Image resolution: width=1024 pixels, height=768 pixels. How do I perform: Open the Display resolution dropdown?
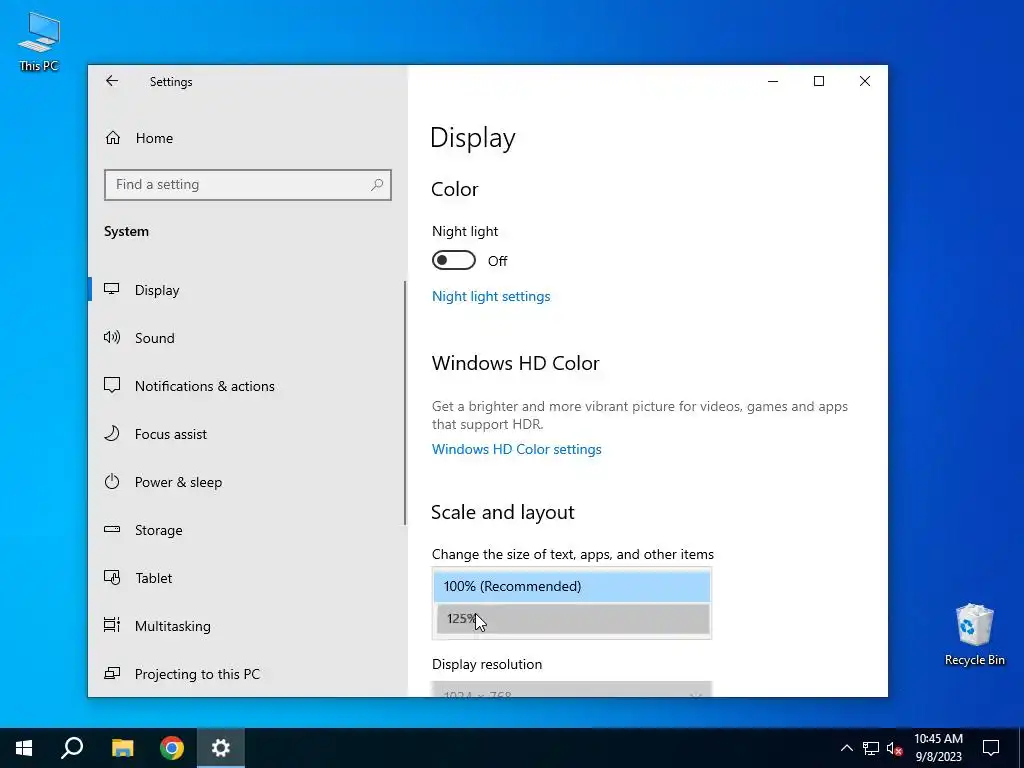pyautogui.click(x=571, y=689)
